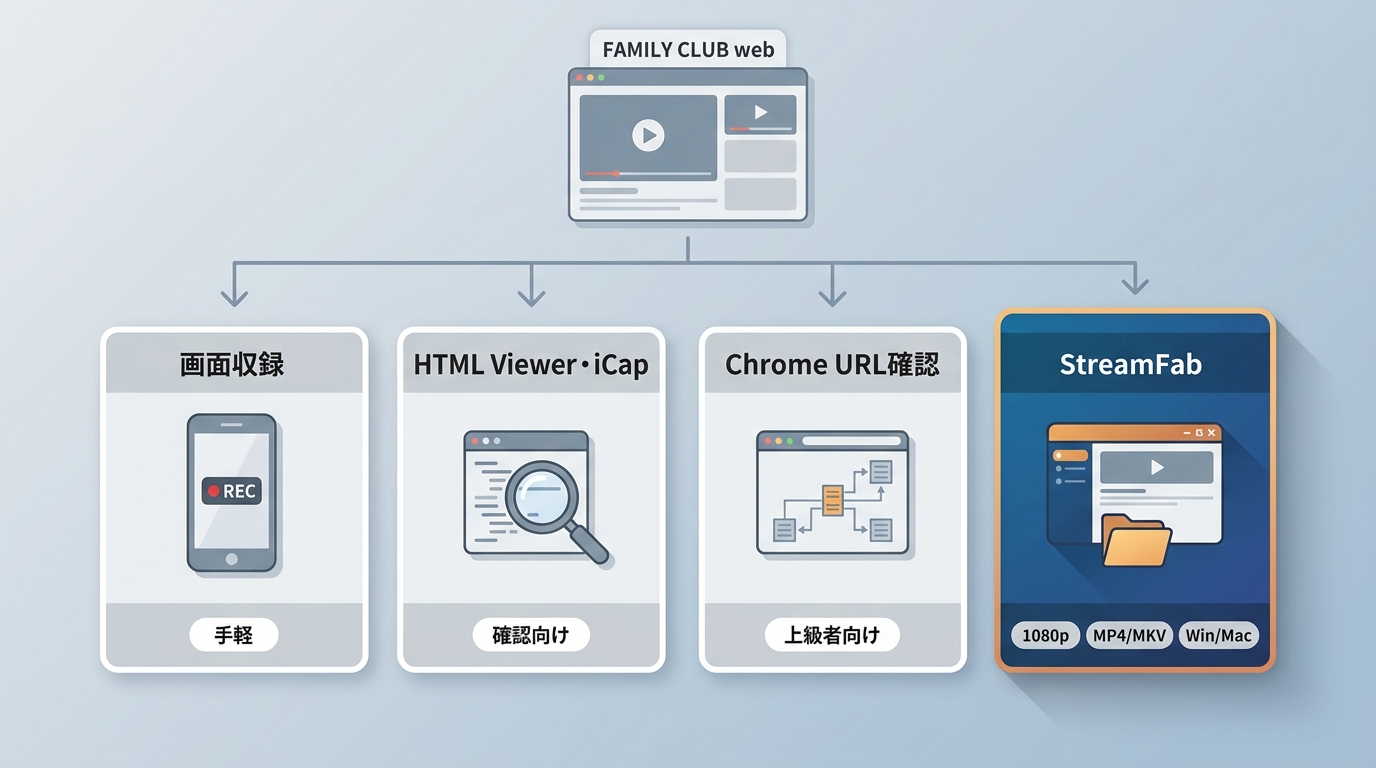The height and width of the screenshot is (768, 1376).
Task: Click the Chrome window address bar
Action: tap(850, 441)
